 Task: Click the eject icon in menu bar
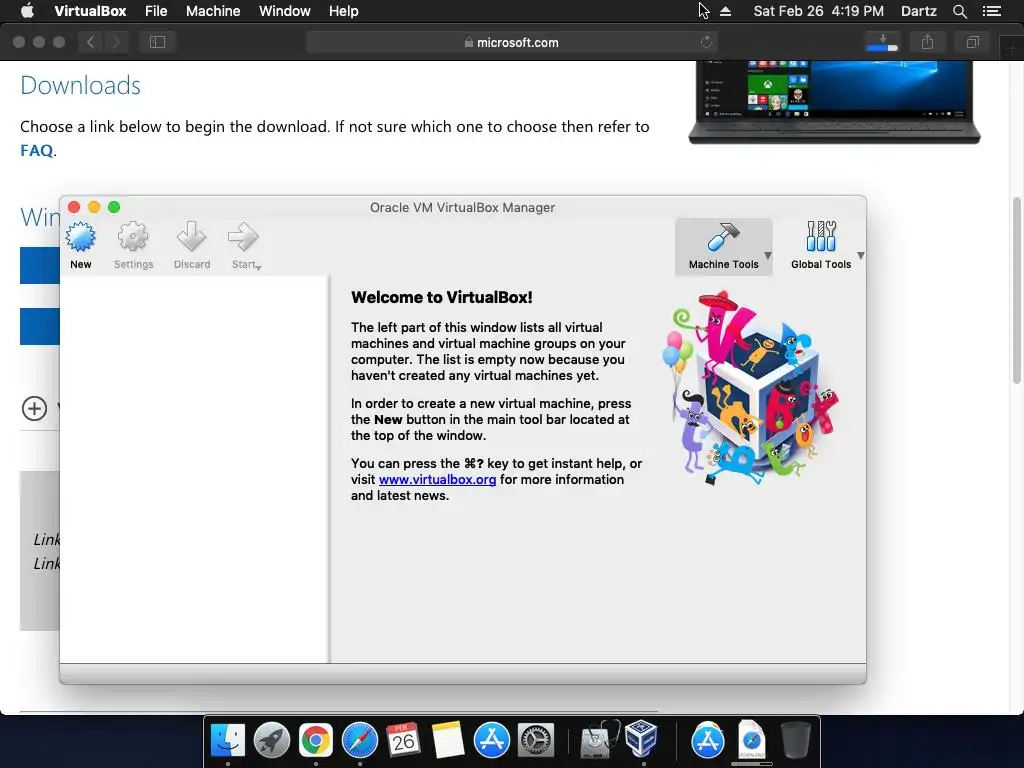pyautogui.click(x=726, y=11)
